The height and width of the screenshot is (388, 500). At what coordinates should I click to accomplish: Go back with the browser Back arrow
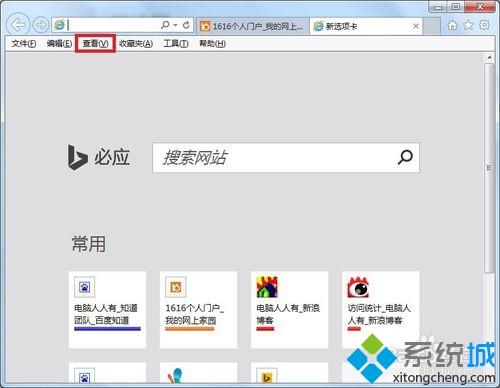pos(18,25)
